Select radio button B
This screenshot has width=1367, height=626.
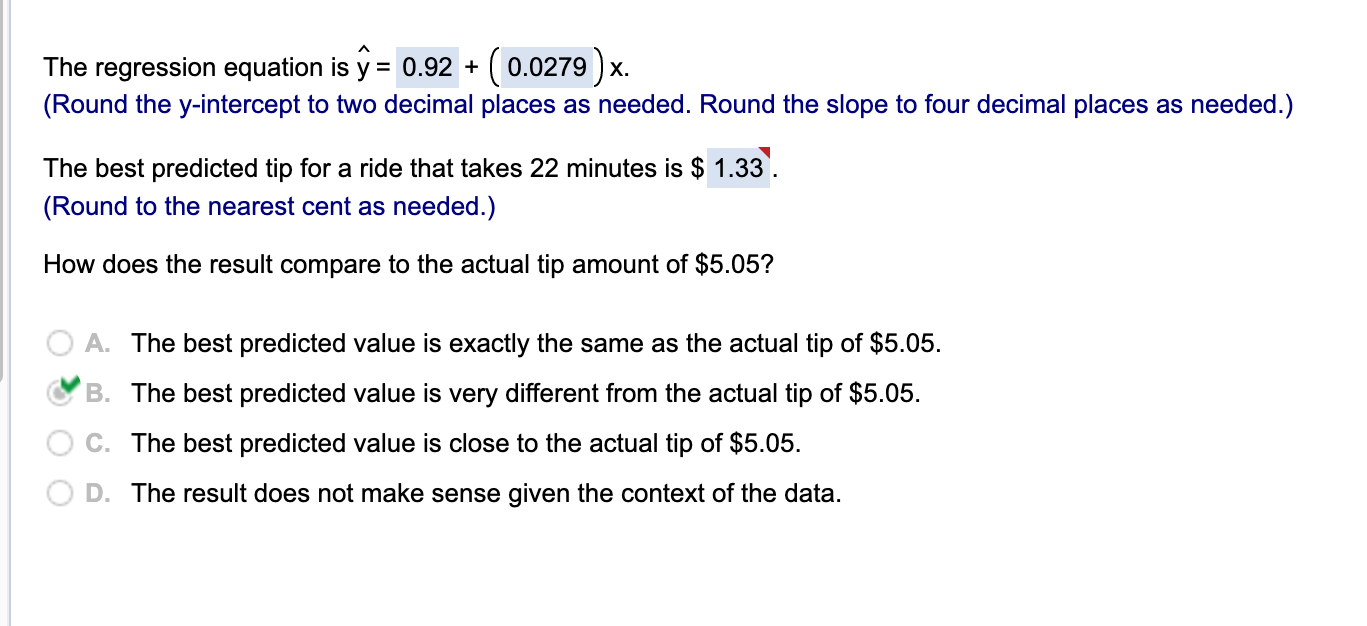tap(60, 393)
